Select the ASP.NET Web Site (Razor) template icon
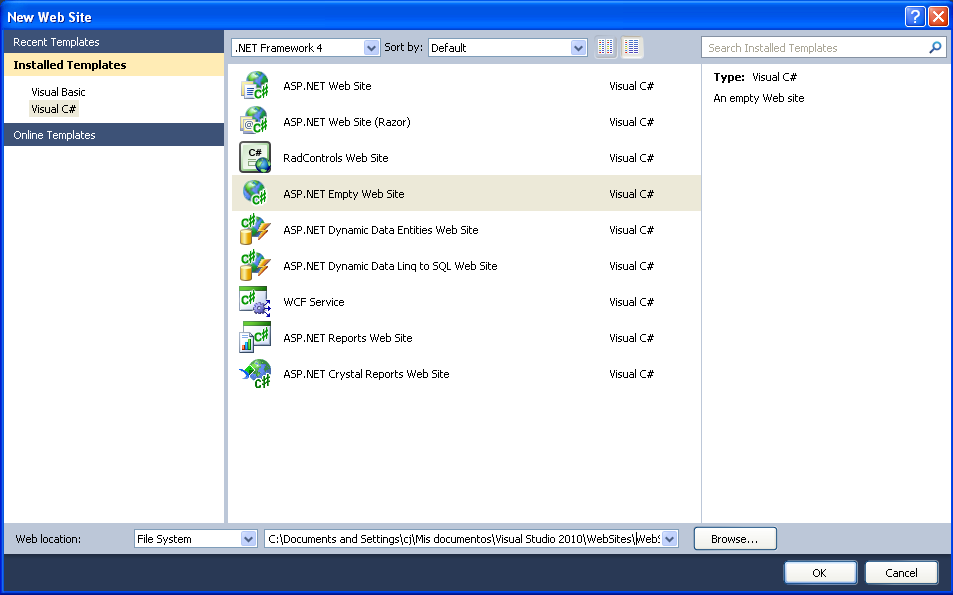The height and width of the screenshot is (595, 953). 255,121
